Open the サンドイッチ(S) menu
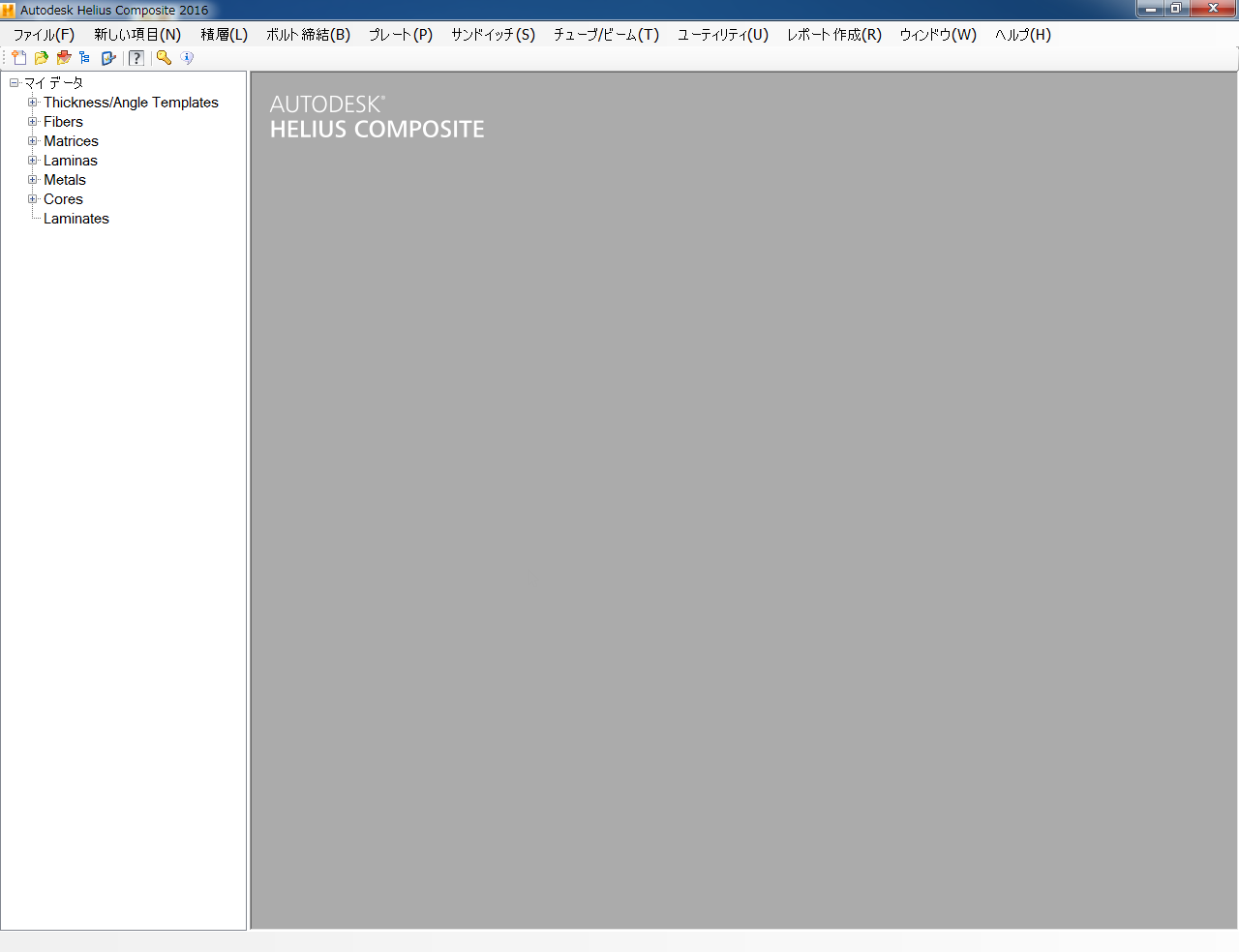 pos(493,35)
